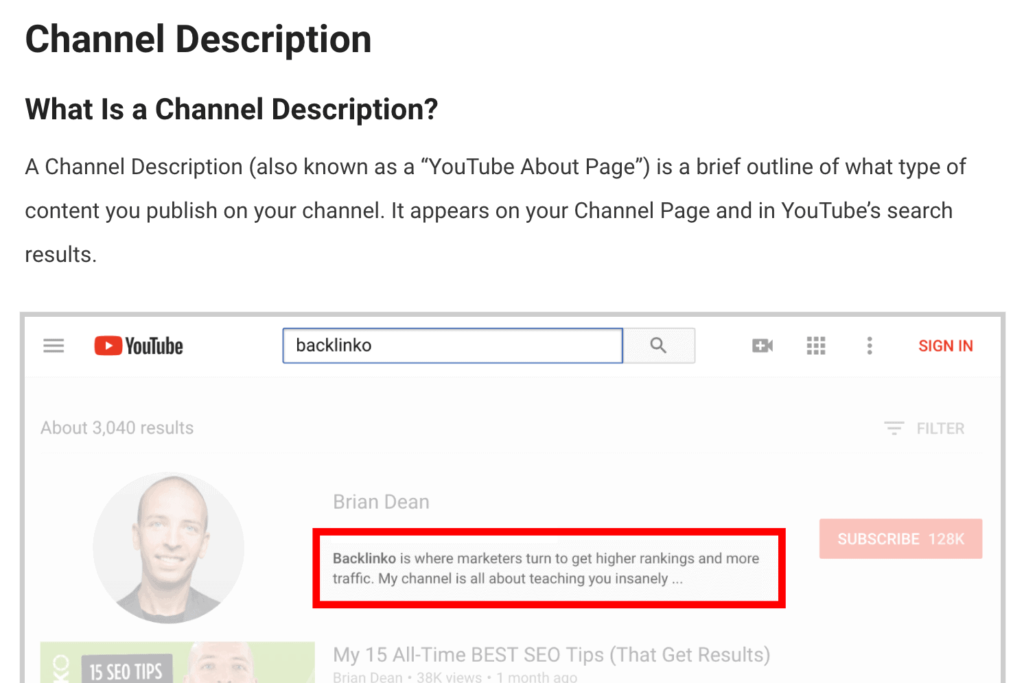Click the What Is a Channel Description heading
The width and height of the screenshot is (1024, 683).
pyautogui.click(x=231, y=109)
